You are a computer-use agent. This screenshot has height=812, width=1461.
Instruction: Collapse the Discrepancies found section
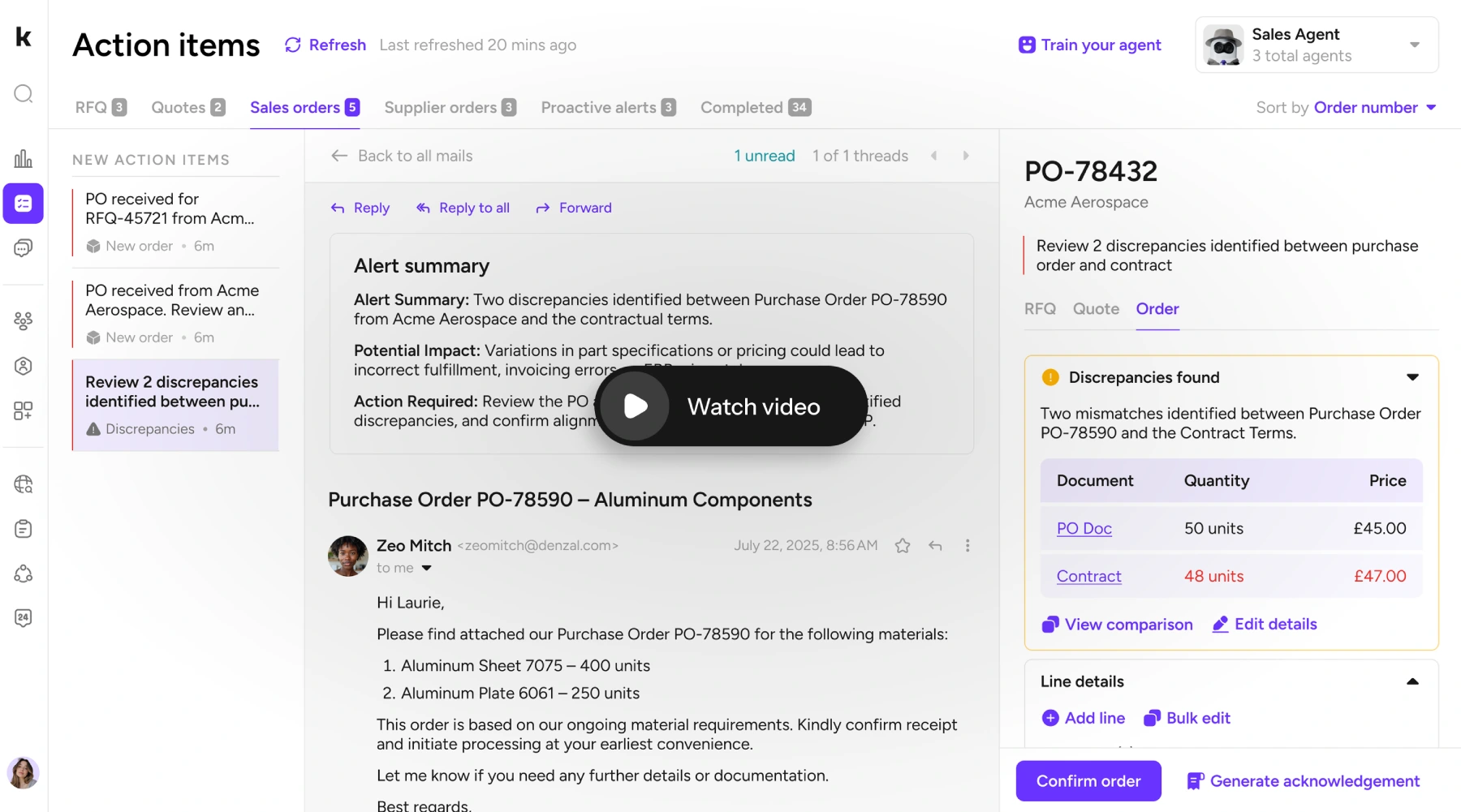pyautogui.click(x=1412, y=377)
